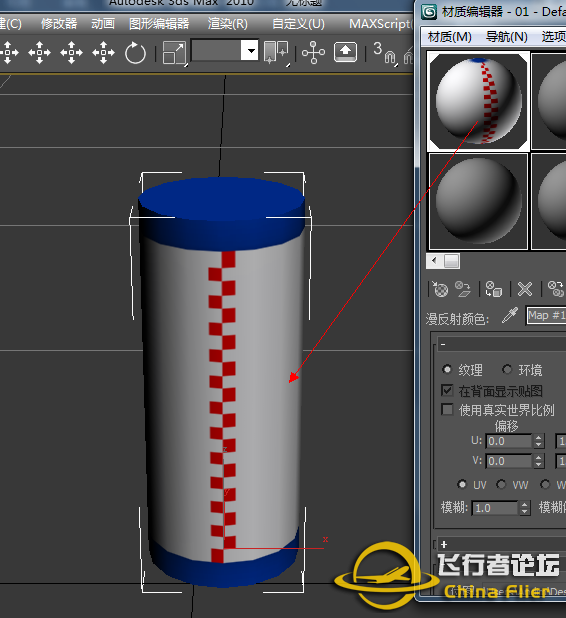Click the V offset spinner arrows

[538, 461]
